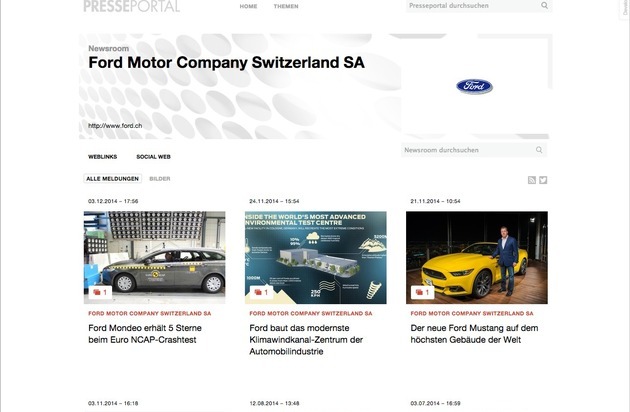630x412 pixels.
Task: Open the Ford Mondeo Euro NCAP-Crashtest headline
Action: [145, 334]
